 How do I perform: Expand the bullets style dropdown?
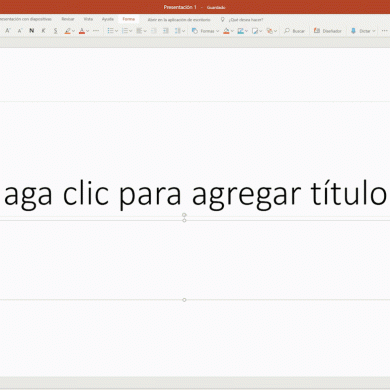coord(116,31)
